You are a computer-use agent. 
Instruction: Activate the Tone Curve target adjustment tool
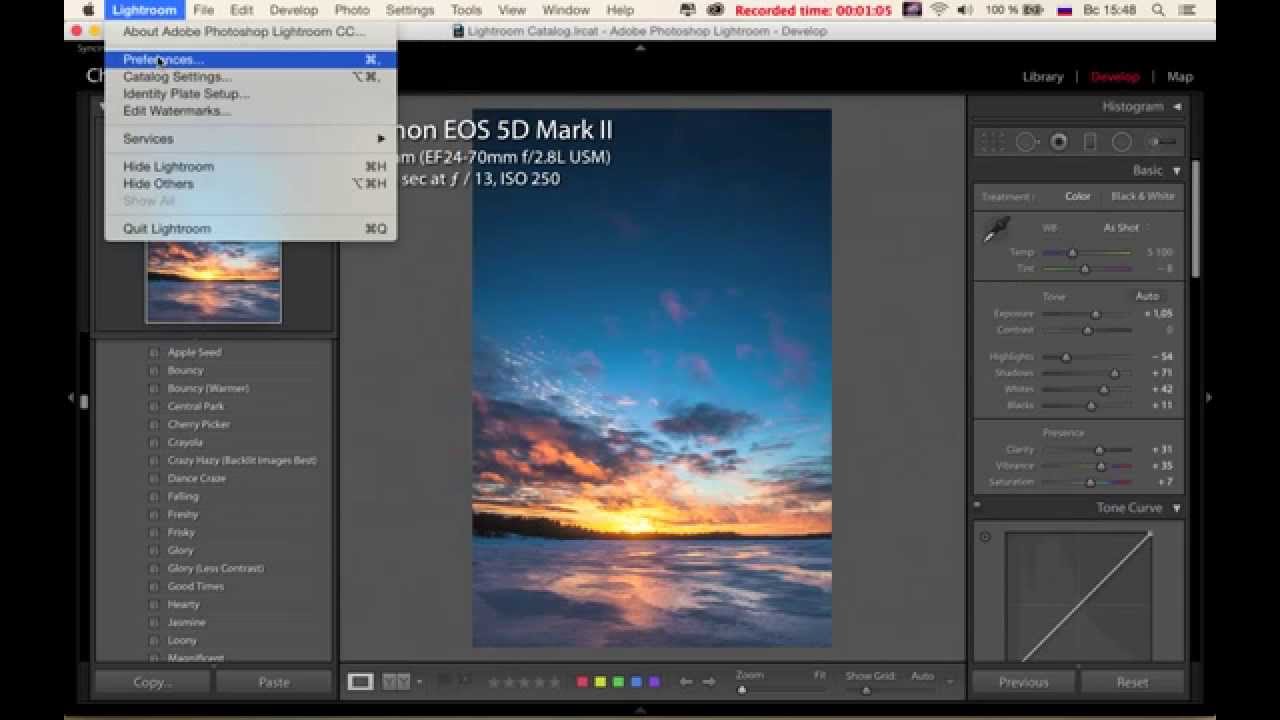coord(985,537)
